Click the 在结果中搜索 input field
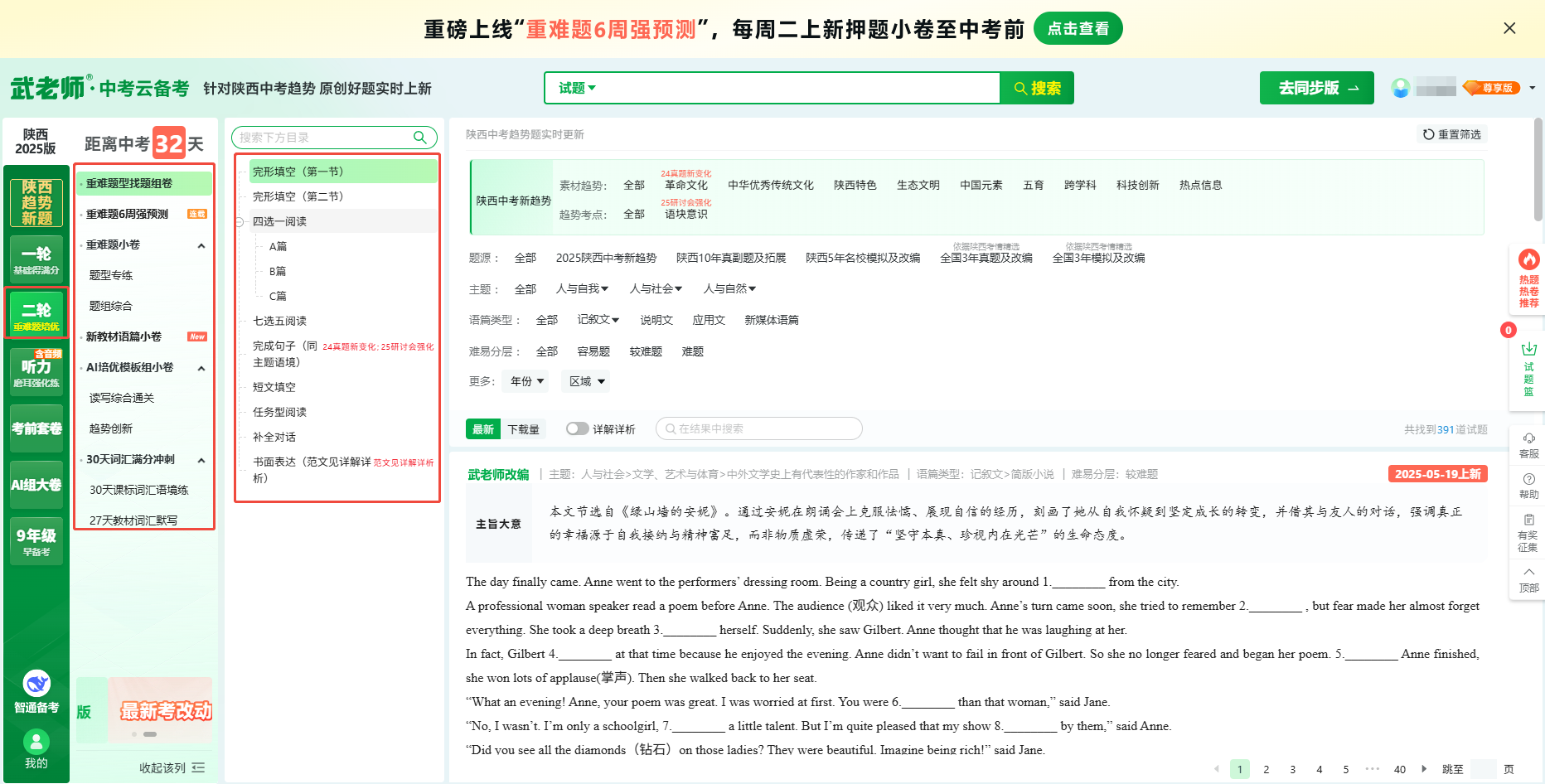 758,428
